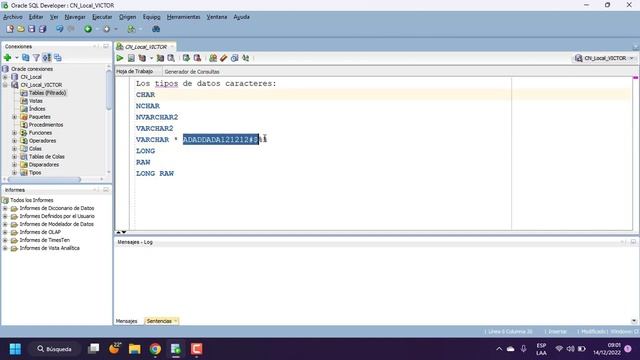The image size is (640, 360).
Task: Open the Forward navigation history dropdown arrow
Action: pyautogui.click(x=116, y=29)
